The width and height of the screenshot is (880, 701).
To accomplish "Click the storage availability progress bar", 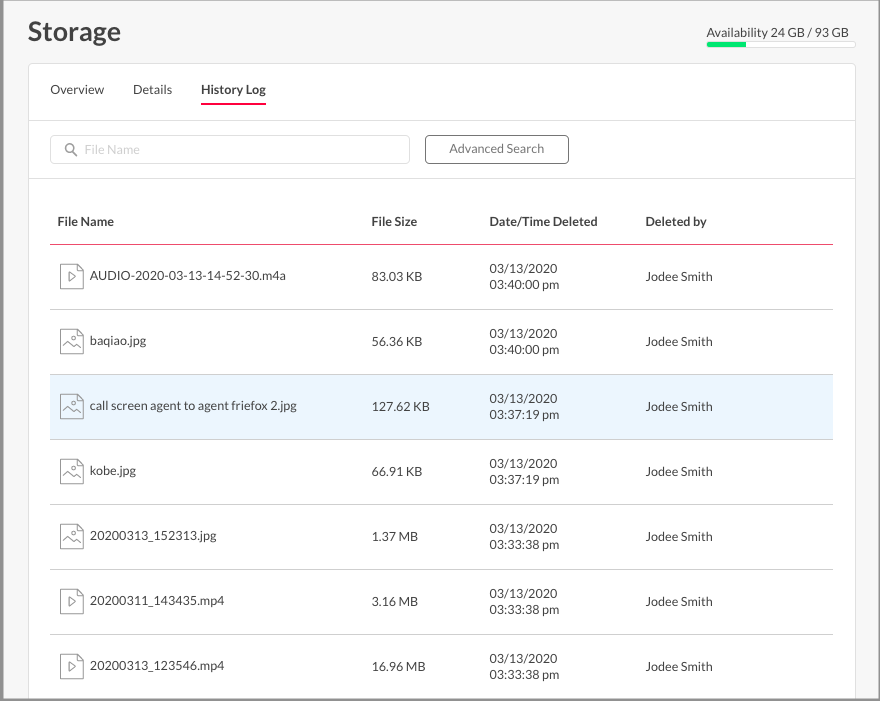I will tap(781, 44).
